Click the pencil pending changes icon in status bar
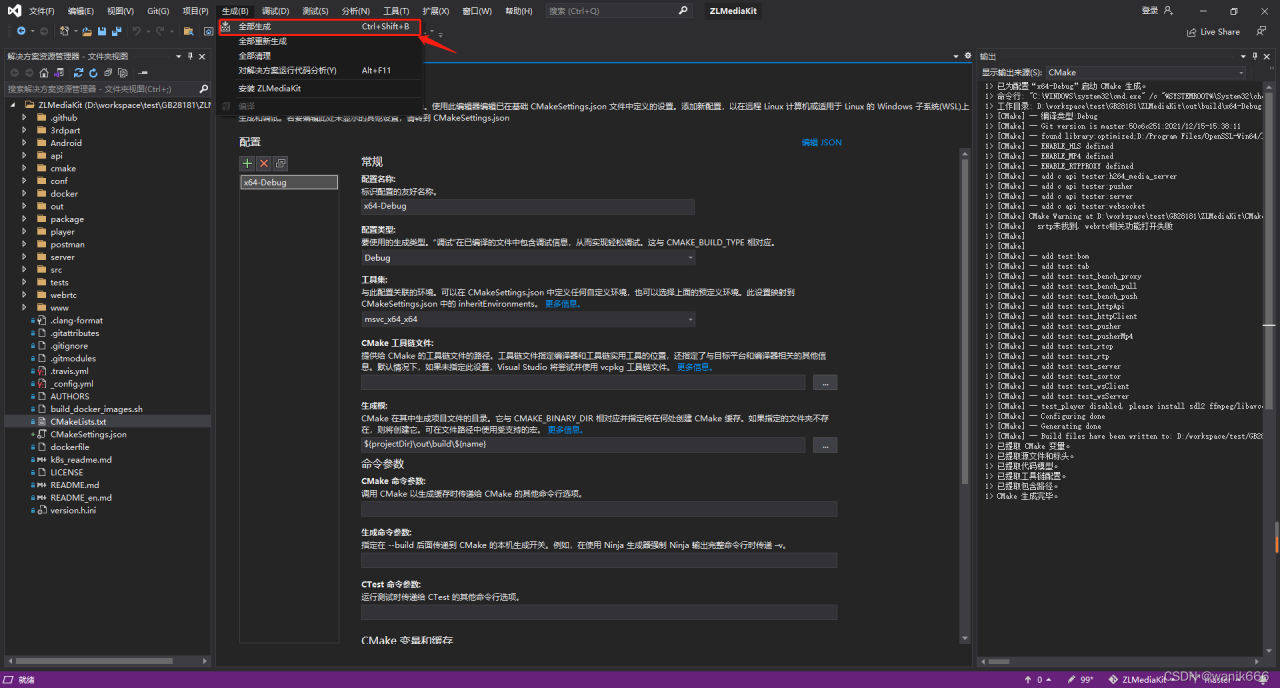The image size is (1280, 688). (x=1070, y=679)
